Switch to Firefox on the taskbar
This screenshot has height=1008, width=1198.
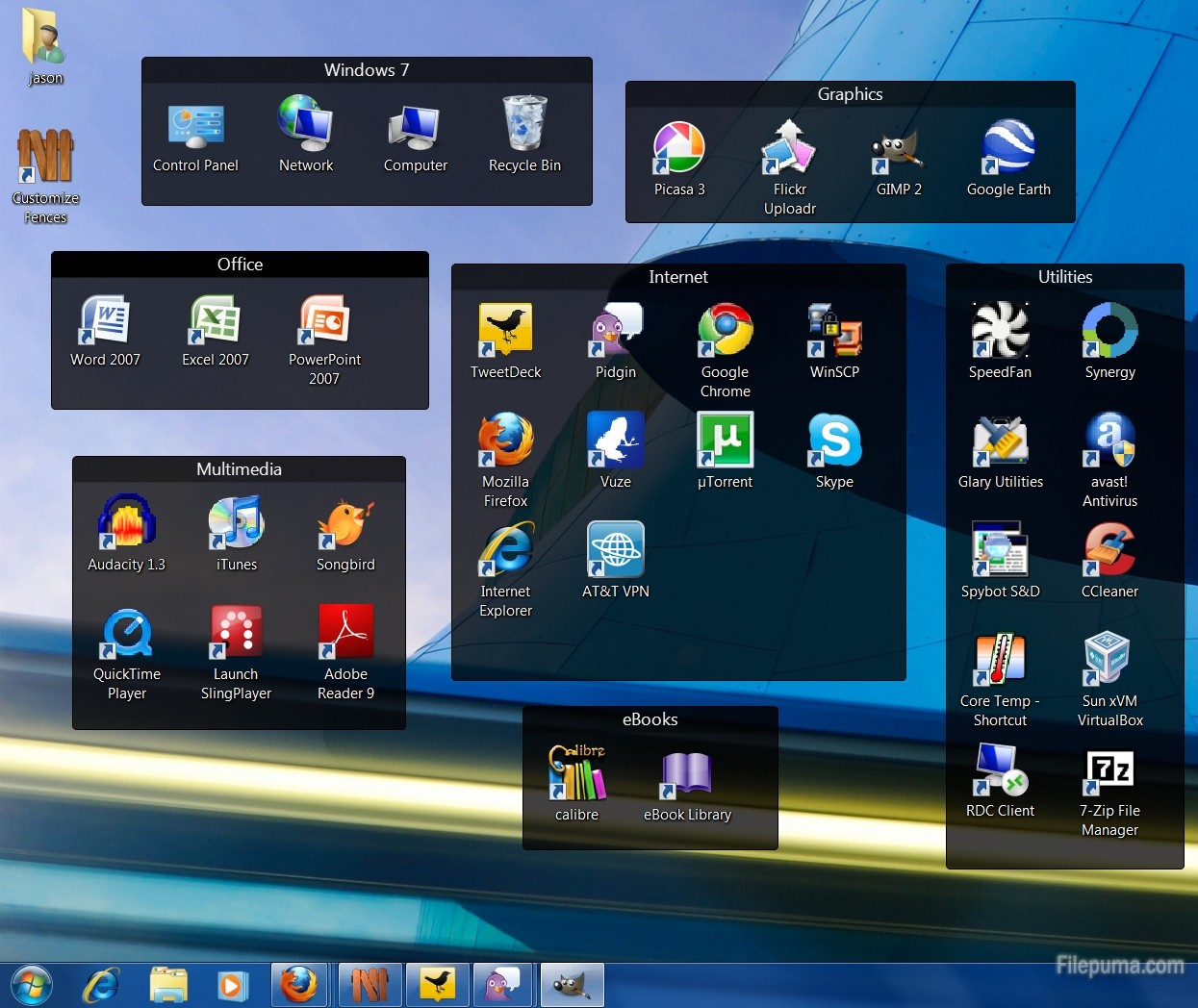[x=299, y=985]
